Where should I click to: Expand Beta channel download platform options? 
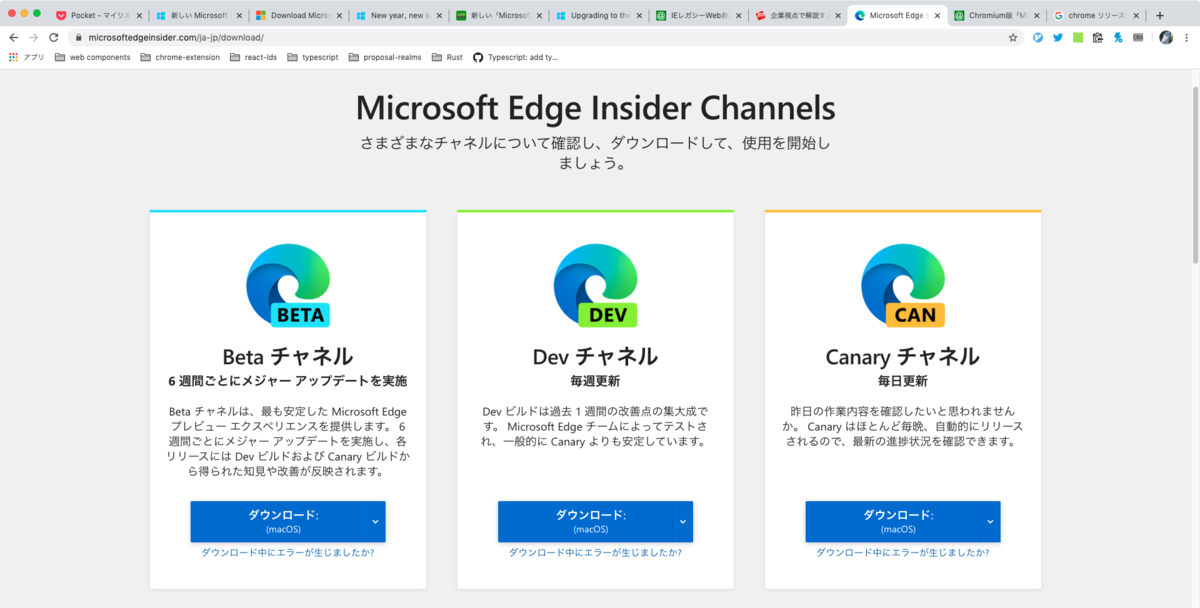coord(375,521)
